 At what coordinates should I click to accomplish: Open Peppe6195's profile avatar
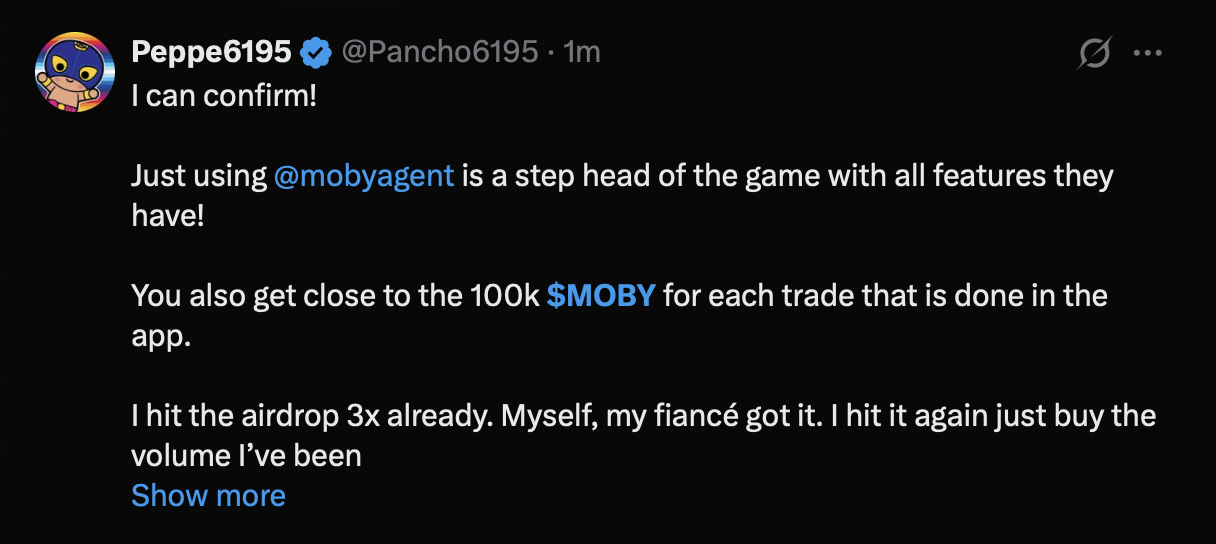pyautogui.click(x=73, y=71)
